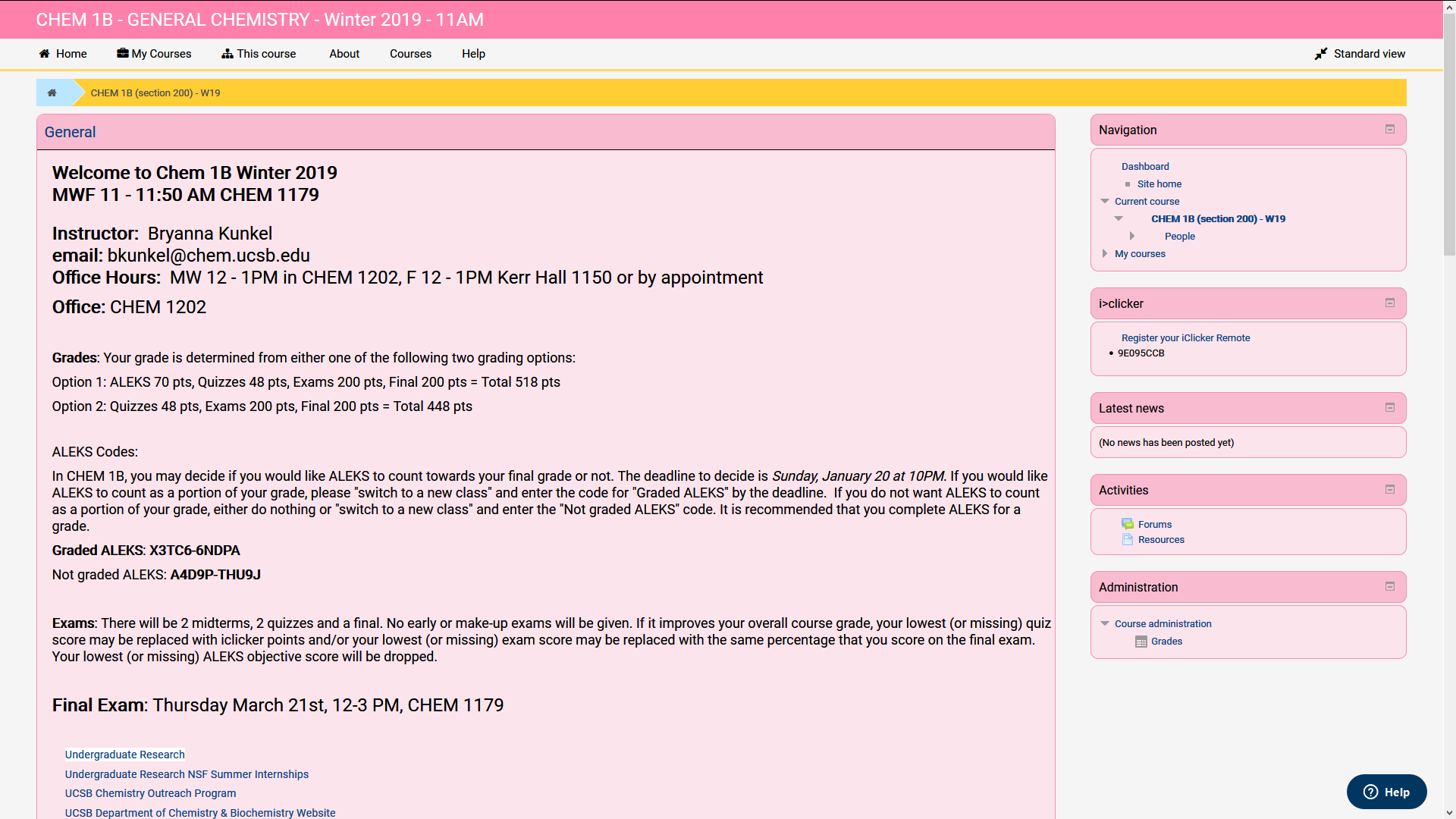Open Undergraduate Research NSF Summer Internships link
Screen dimensions: 1456x819
click(187, 774)
